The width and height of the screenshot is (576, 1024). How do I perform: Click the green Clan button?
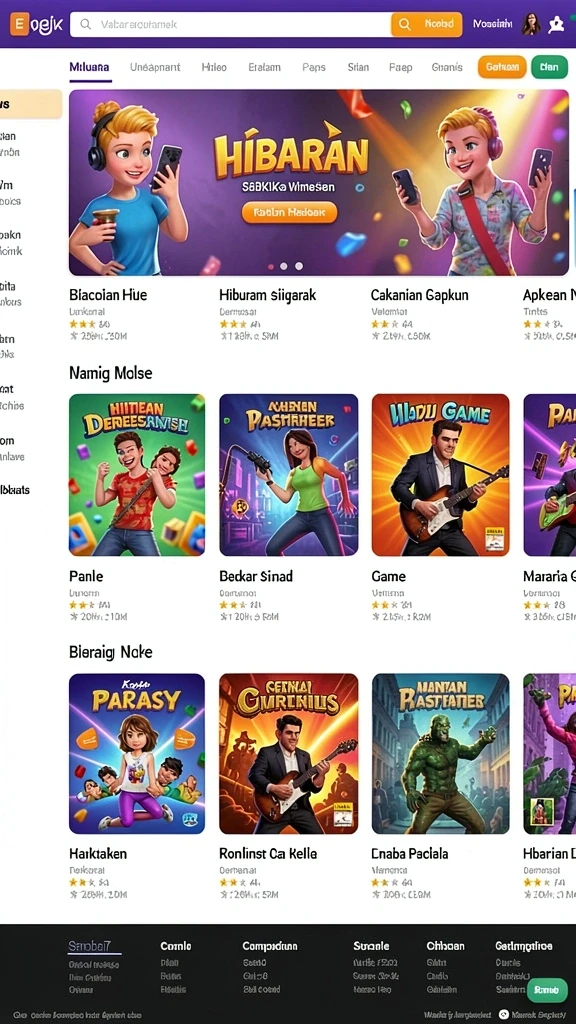tap(549, 67)
